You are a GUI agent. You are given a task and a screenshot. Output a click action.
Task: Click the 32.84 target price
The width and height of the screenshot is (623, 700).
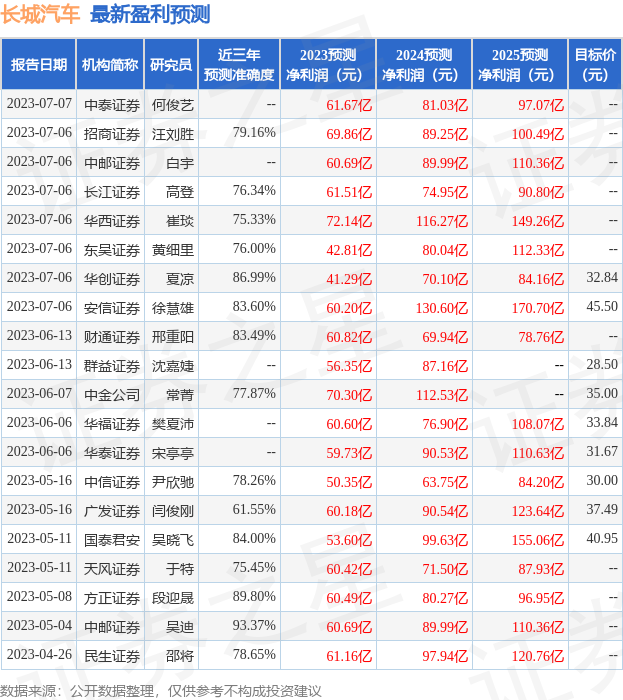[602, 278]
